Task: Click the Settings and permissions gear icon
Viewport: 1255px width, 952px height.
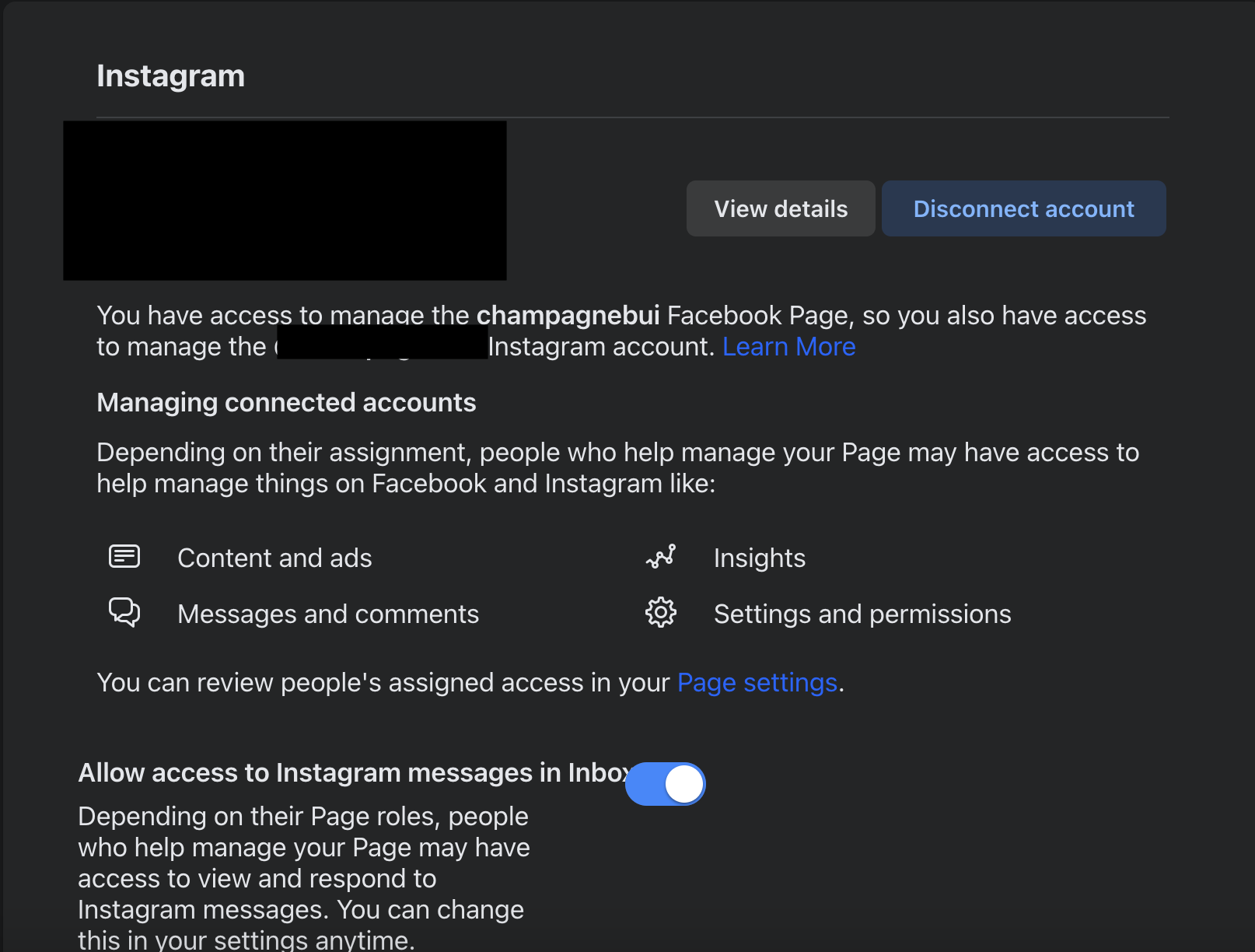Action: [660, 612]
